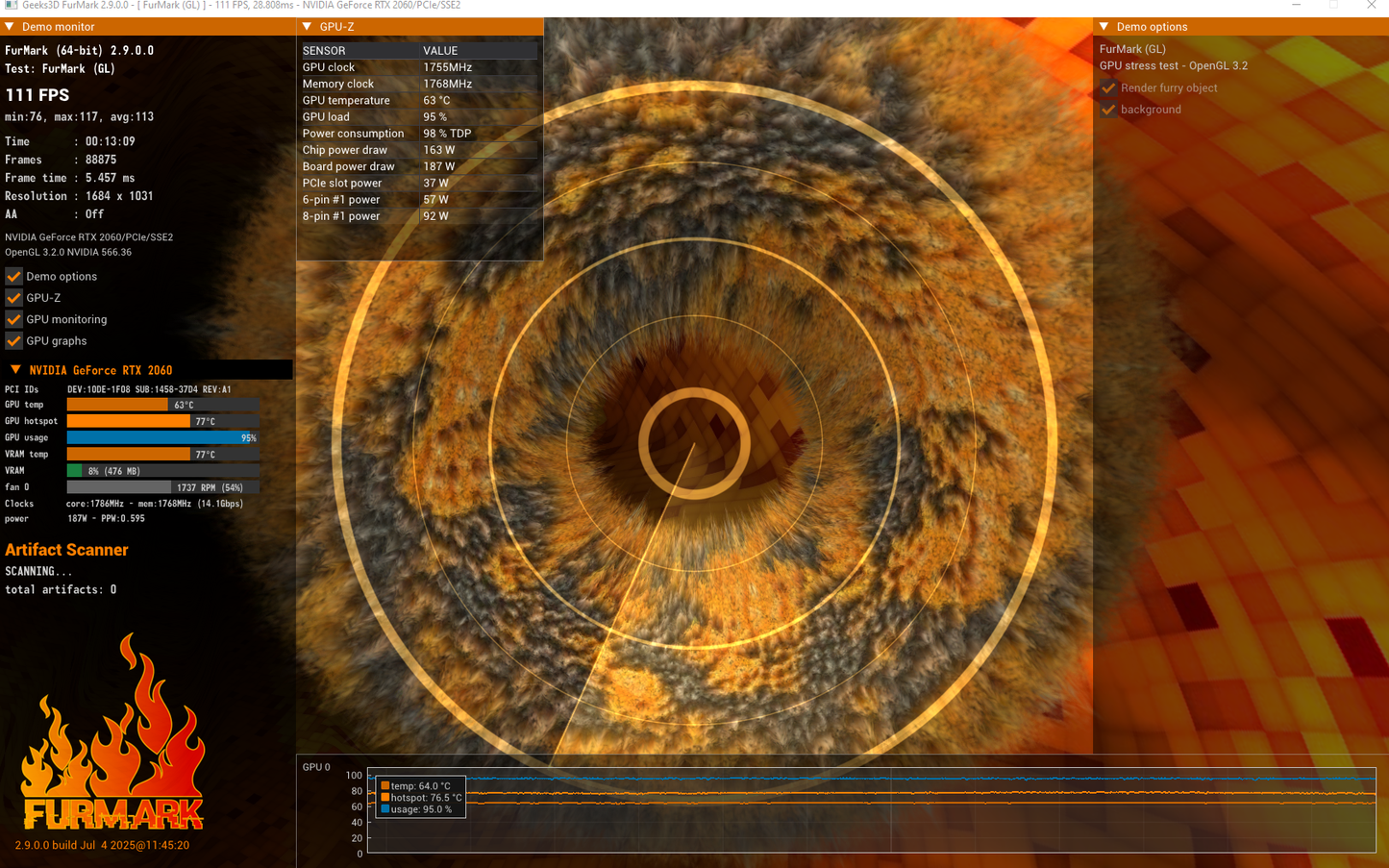
Task: Click the Resolution value "1684 x 1031"
Action: tap(119, 196)
